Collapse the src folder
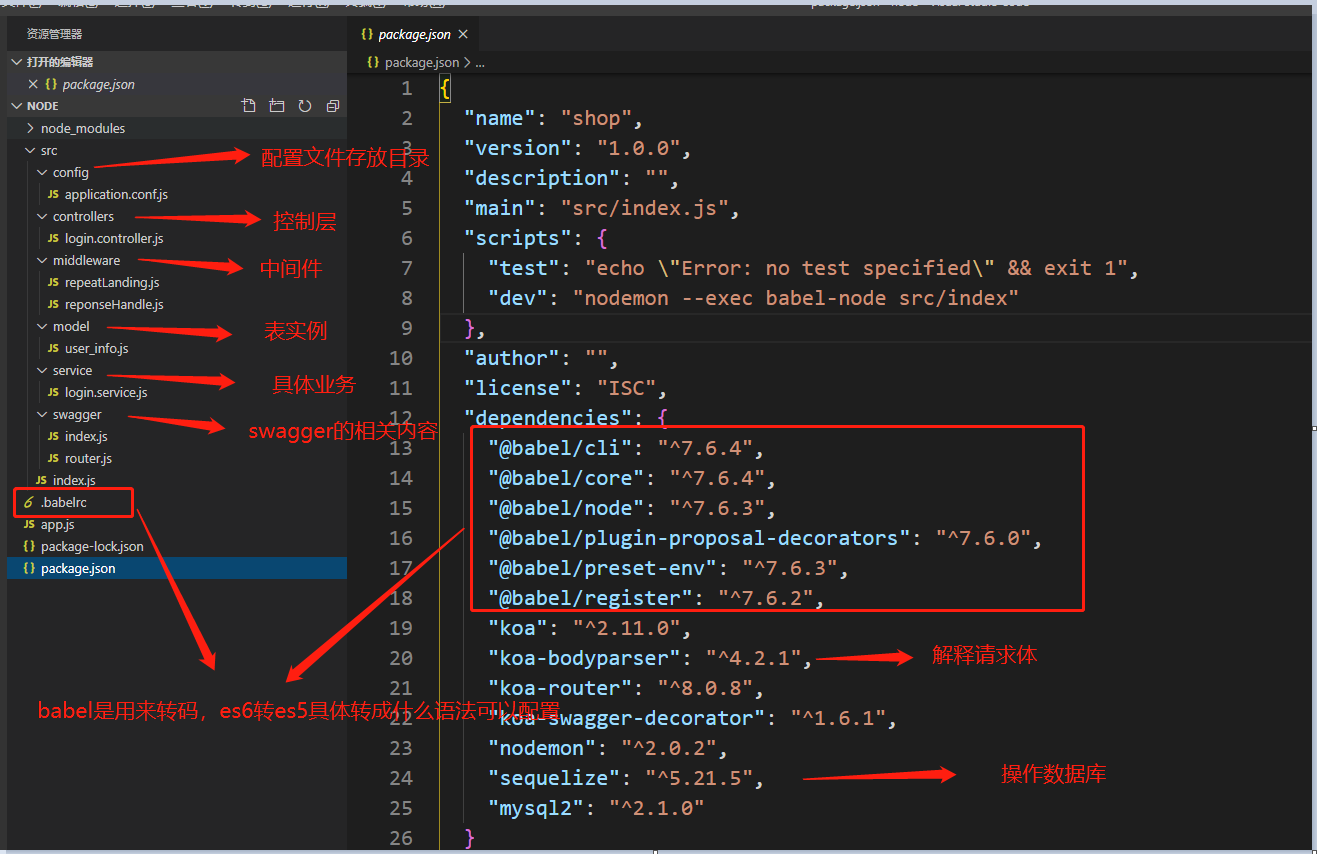The width and height of the screenshot is (1317, 854). pyautogui.click(x=31, y=150)
